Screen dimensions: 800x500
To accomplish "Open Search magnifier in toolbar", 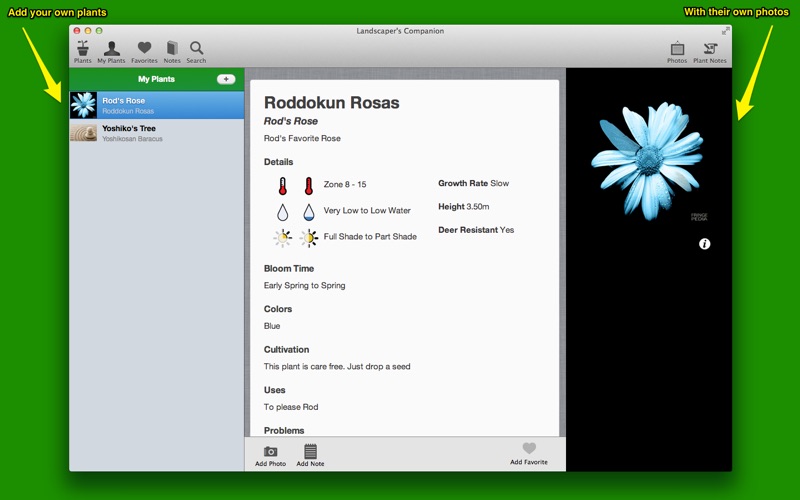I will 196,52.
